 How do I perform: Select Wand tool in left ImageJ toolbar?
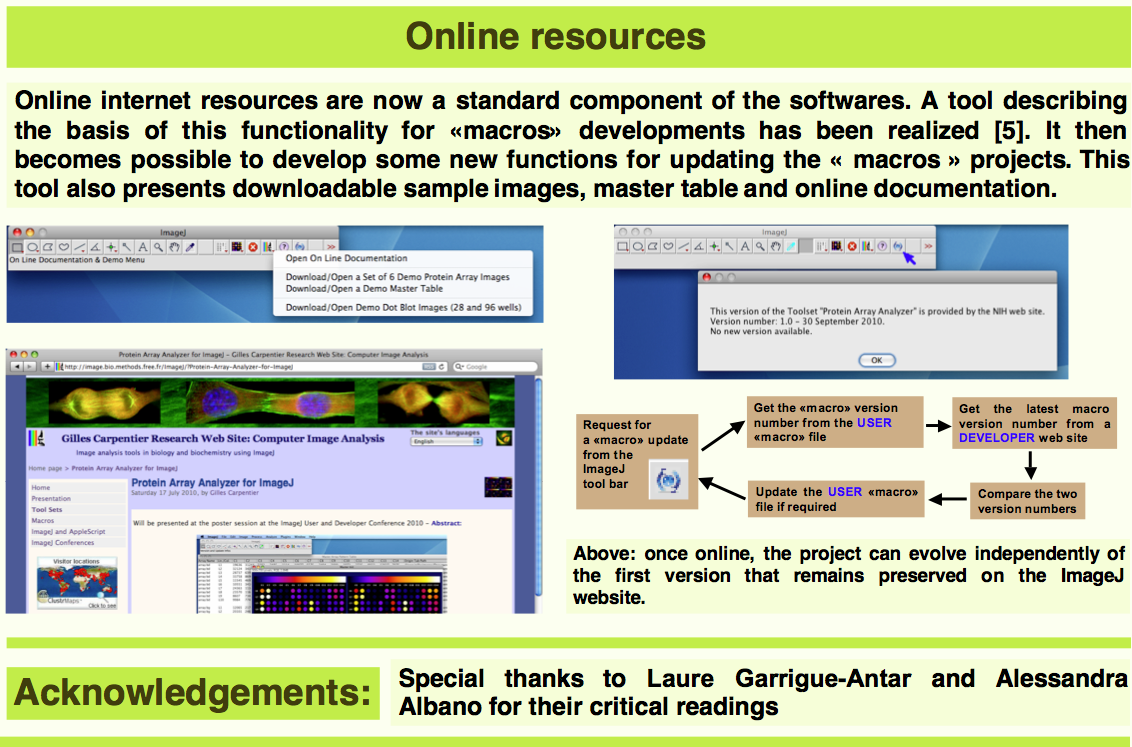coord(127,247)
